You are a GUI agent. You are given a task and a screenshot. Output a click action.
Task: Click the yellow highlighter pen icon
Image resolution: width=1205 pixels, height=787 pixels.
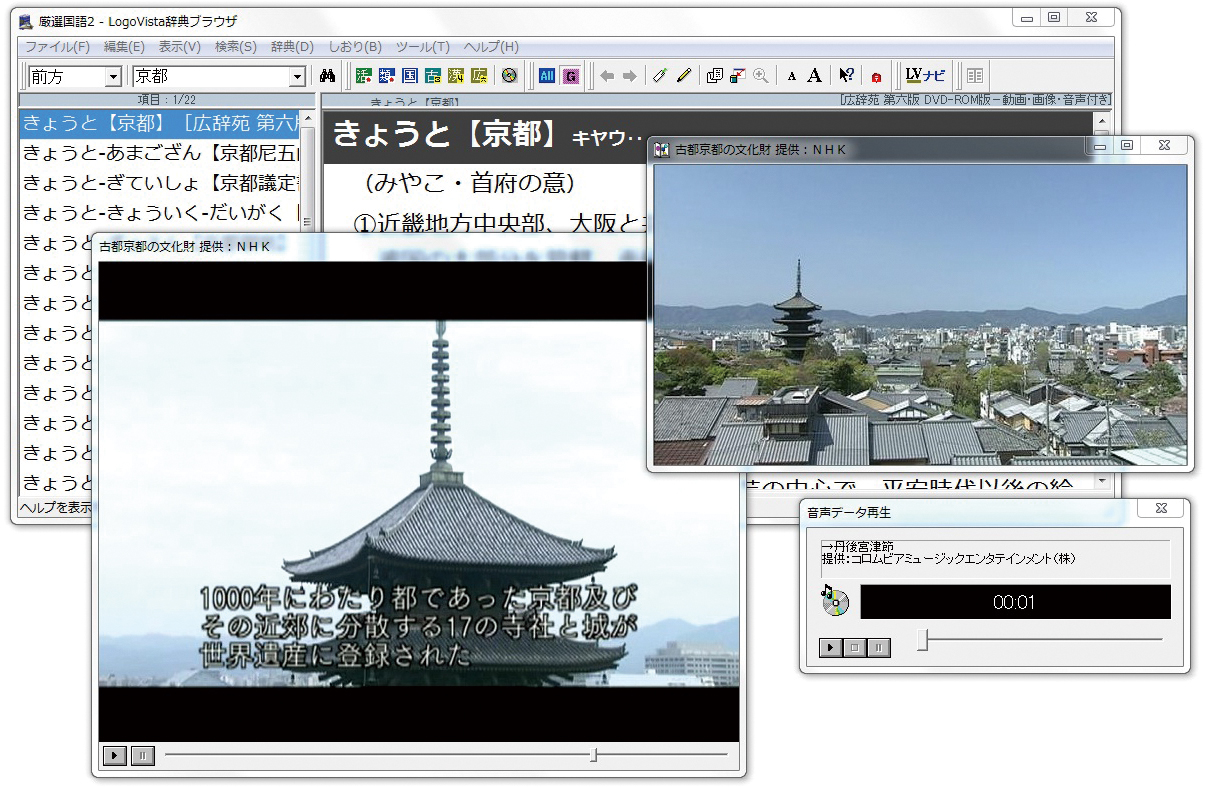684,76
